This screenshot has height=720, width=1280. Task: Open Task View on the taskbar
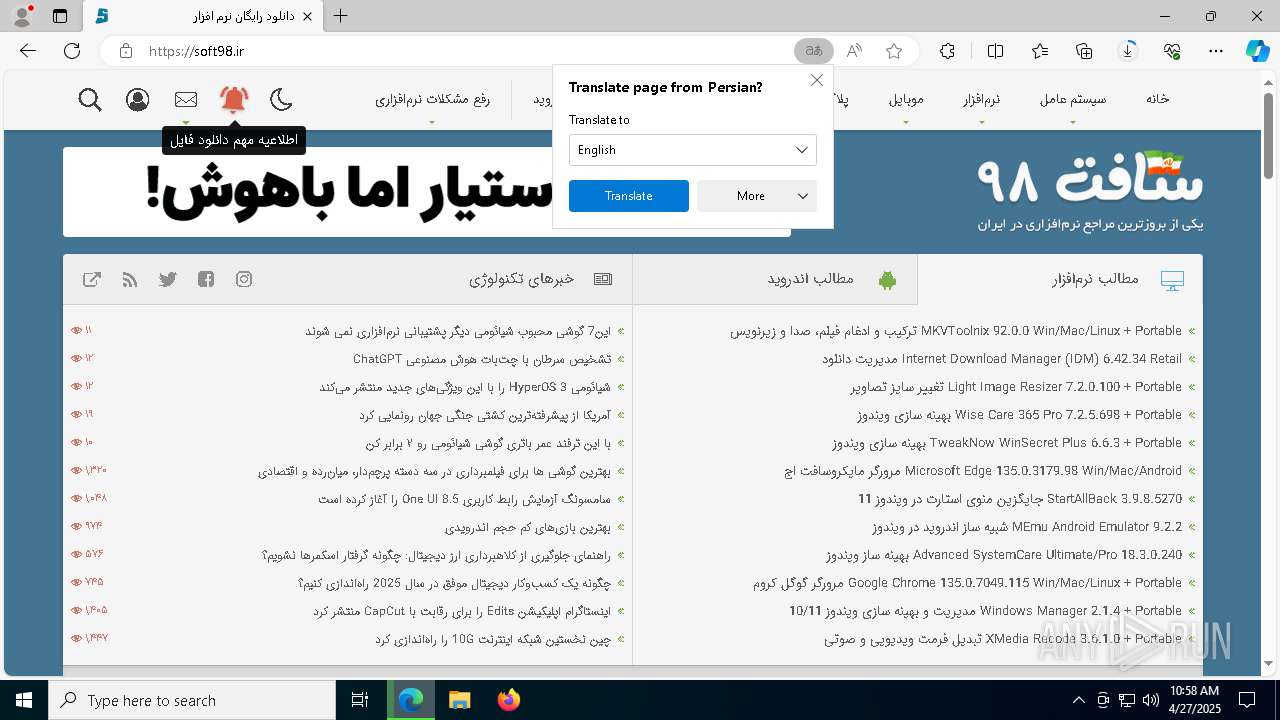point(360,700)
